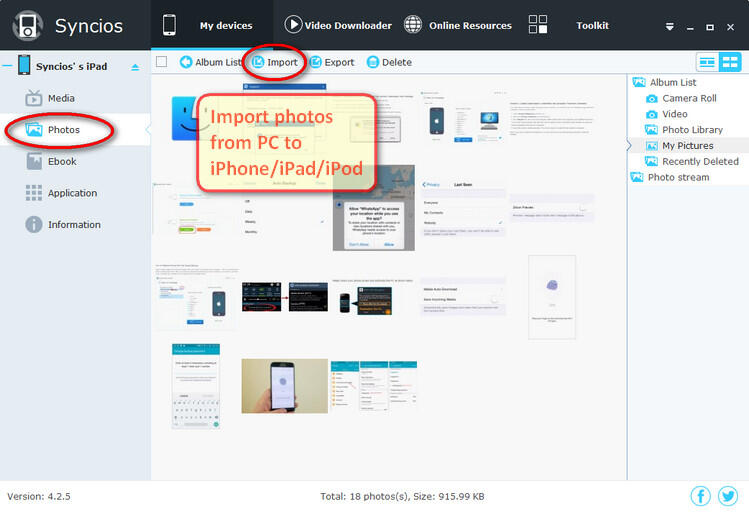The height and width of the screenshot is (512, 749).
Task: Select the hand holding phone thumbnail
Action: tap(285, 386)
